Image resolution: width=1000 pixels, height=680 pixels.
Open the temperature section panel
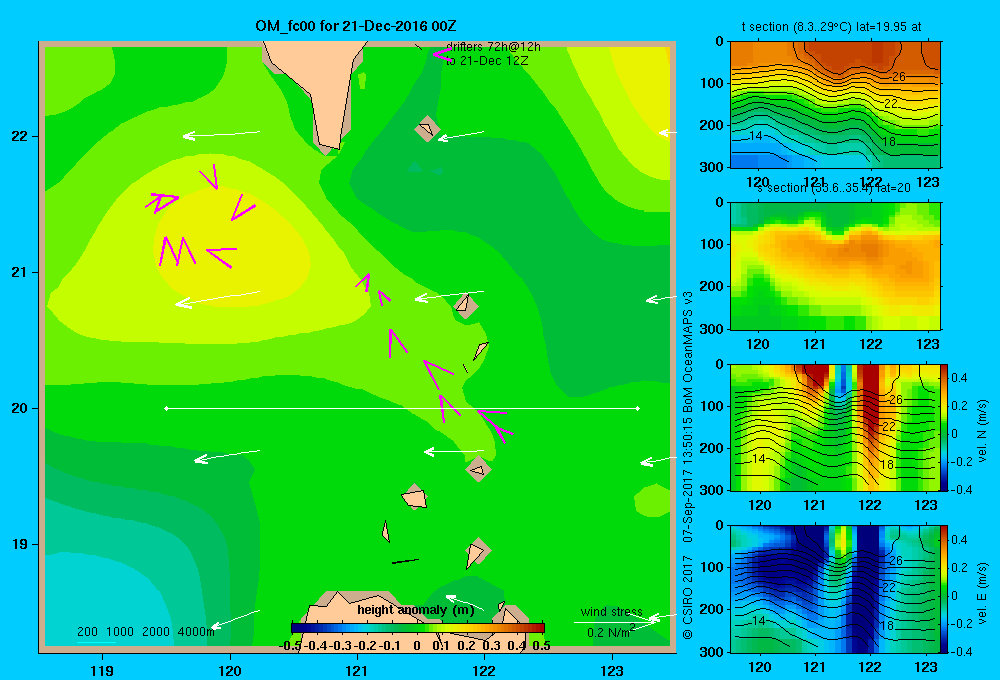click(x=835, y=105)
